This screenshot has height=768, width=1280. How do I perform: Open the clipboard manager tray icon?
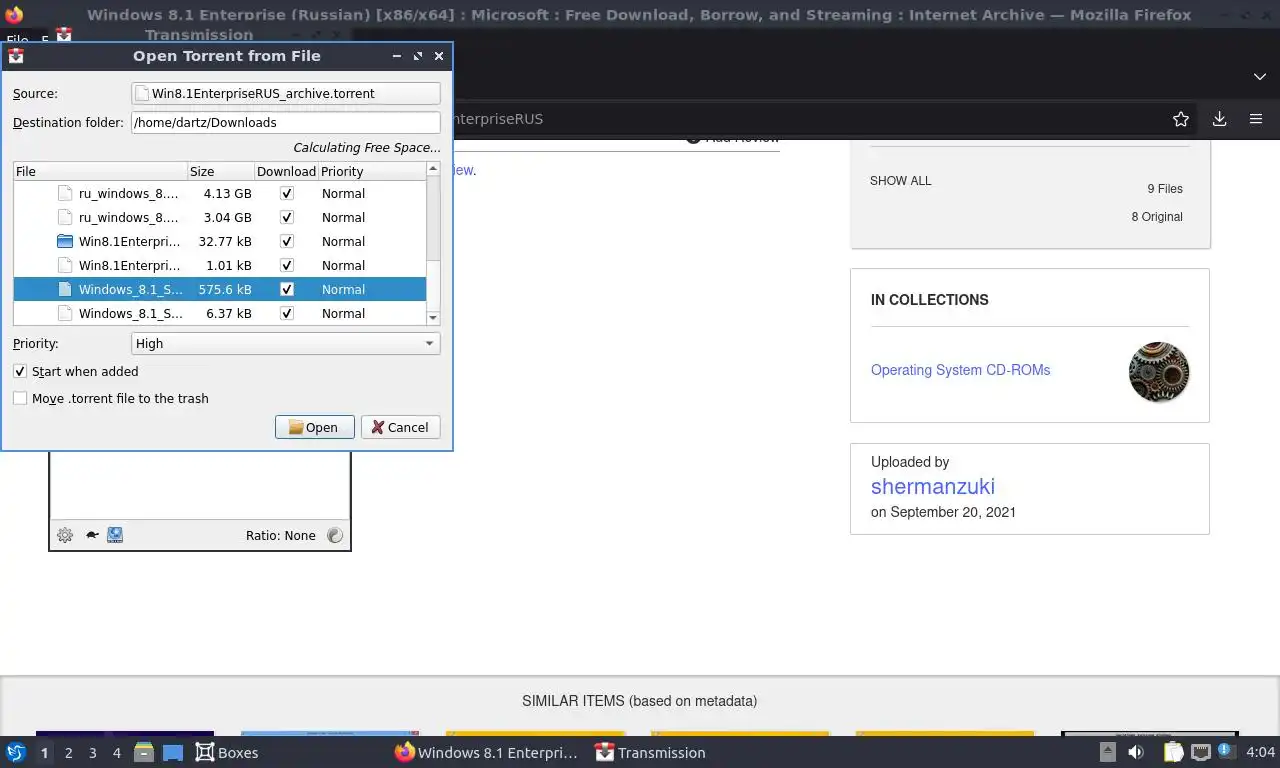(x=1174, y=752)
